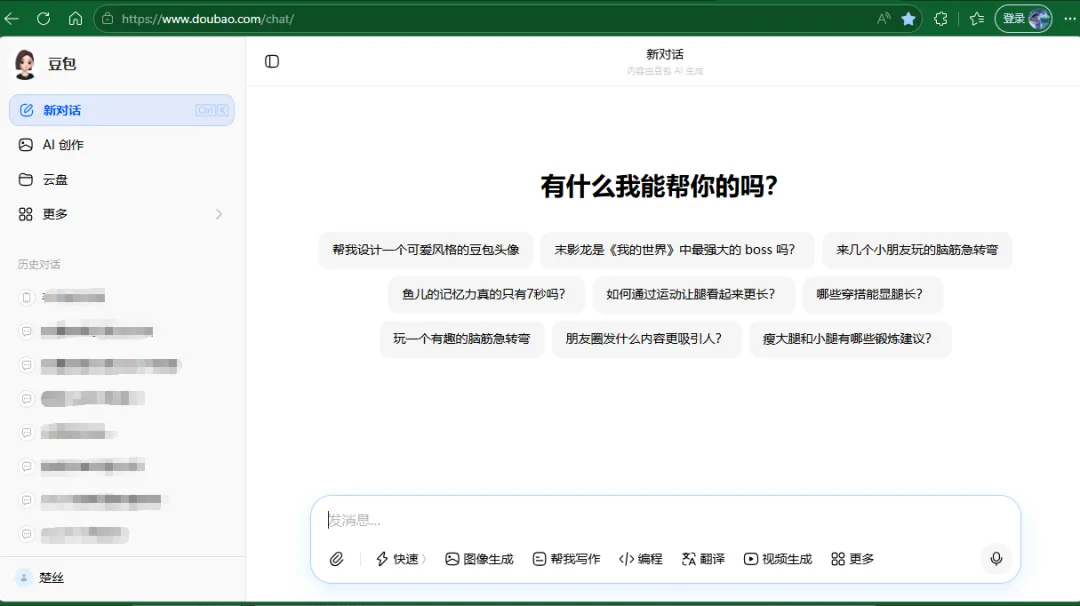Collapse the sidebar with panel toggle icon
The width and height of the screenshot is (1080, 606).
coord(272,61)
